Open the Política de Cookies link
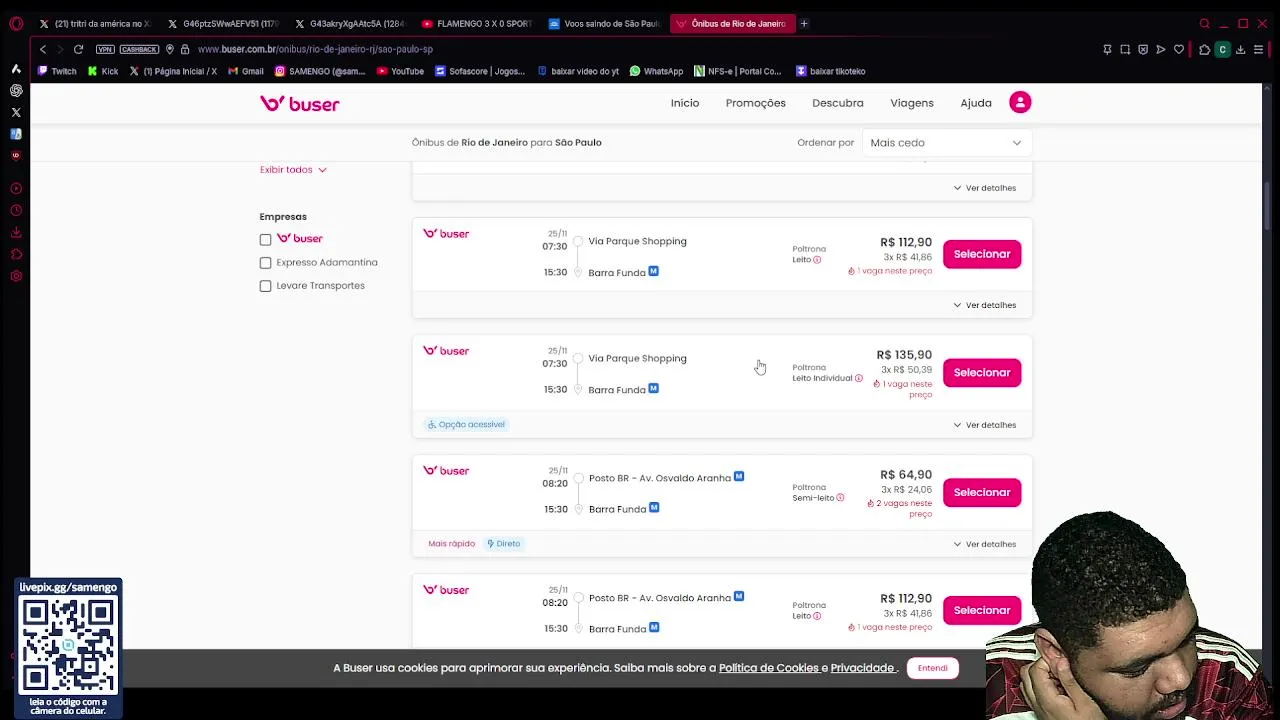The width and height of the screenshot is (1280, 720). [769, 668]
